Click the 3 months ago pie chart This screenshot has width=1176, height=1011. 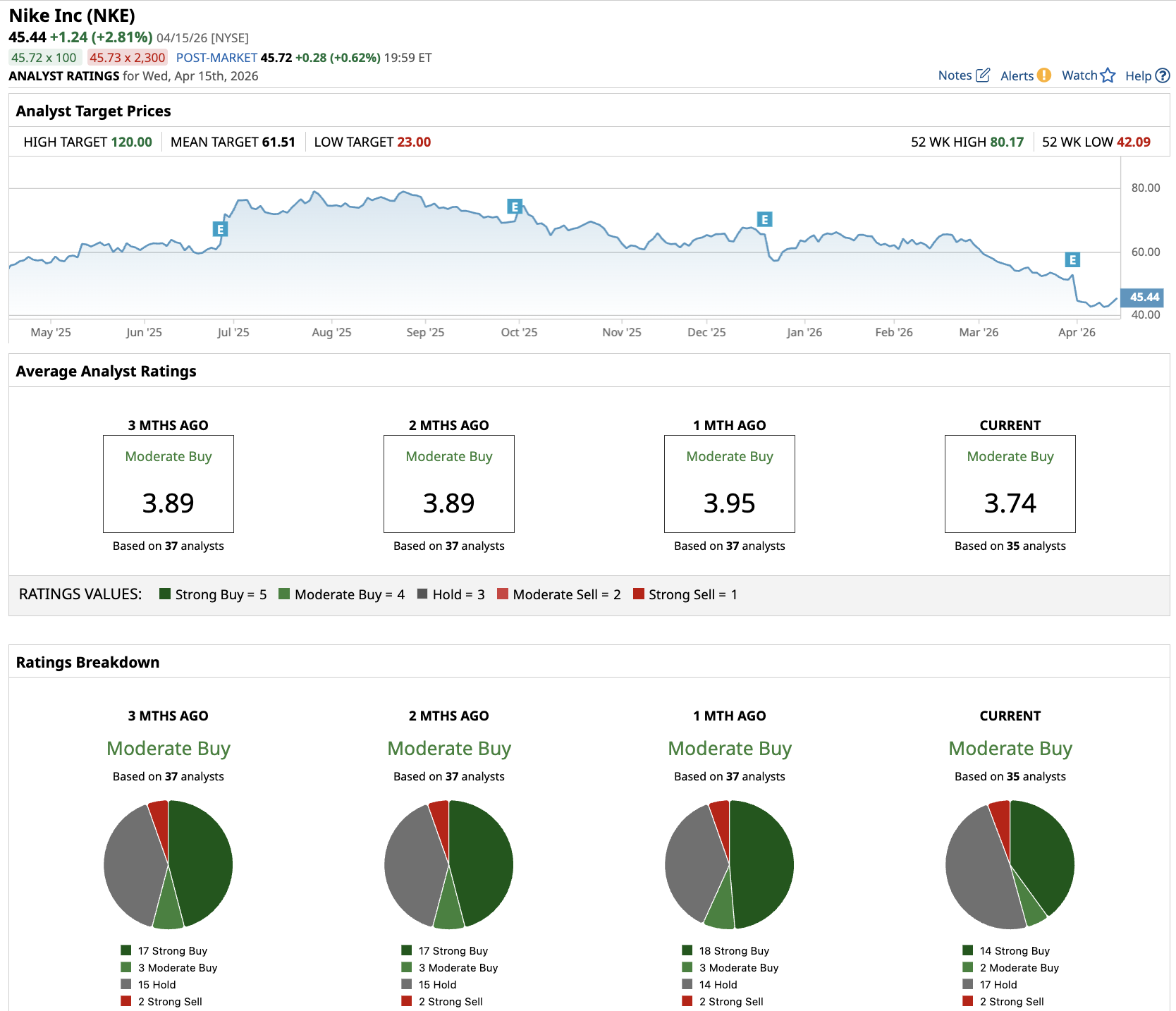pos(168,864)
